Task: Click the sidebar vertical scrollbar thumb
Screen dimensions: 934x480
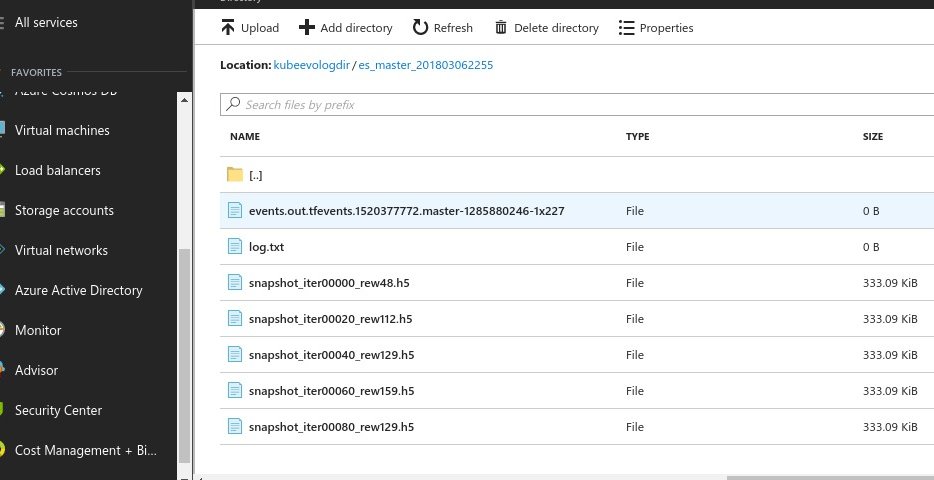Action: [x=184, y=356]
